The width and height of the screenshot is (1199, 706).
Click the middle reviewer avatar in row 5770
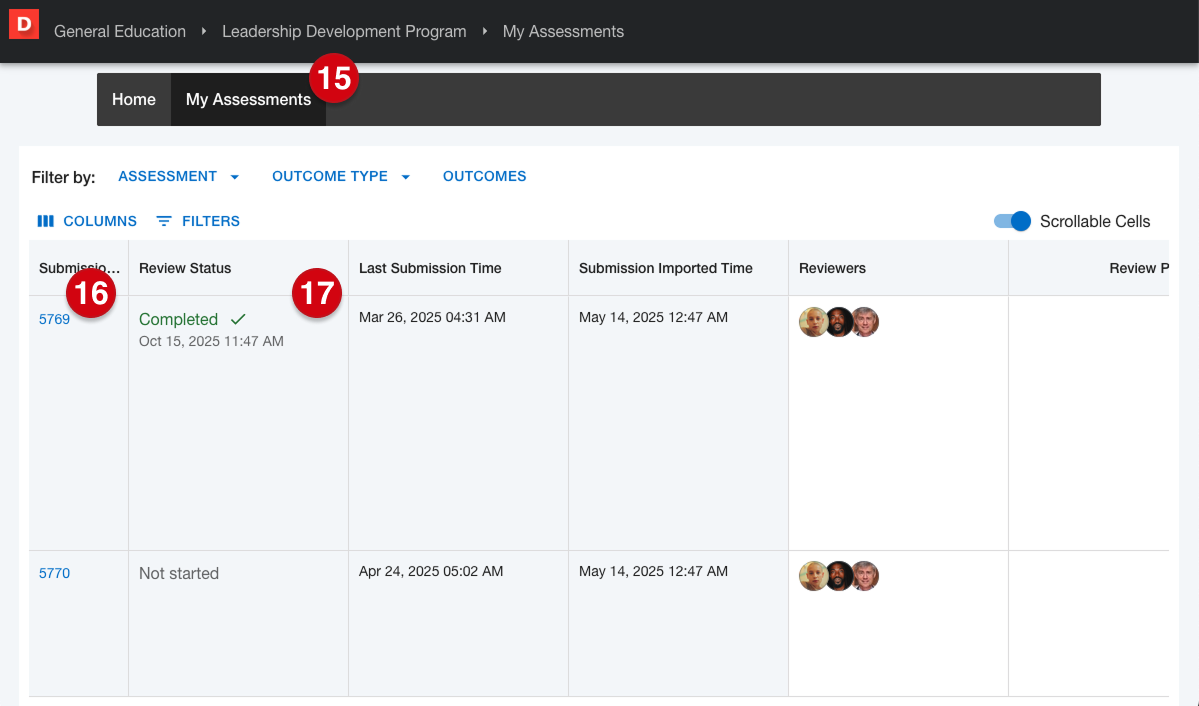click(x=839, y=576)
